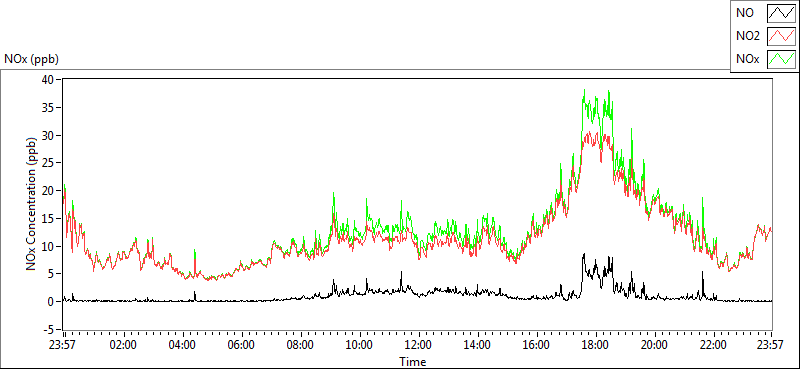Click the 12:00 time axis label

click(418, 345)
